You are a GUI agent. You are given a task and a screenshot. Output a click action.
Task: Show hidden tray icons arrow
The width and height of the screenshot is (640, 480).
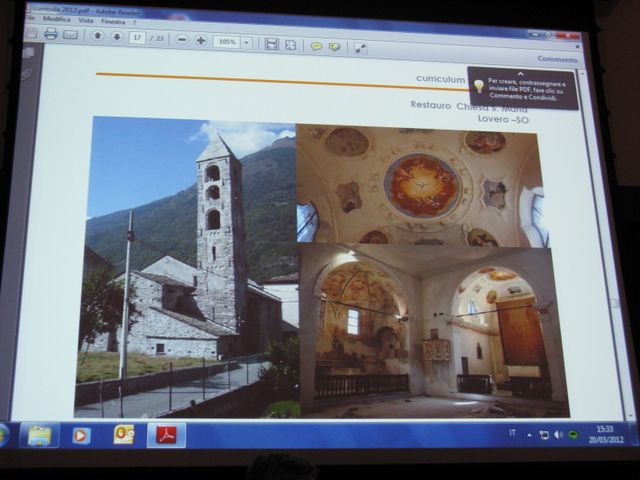(529, 435)
